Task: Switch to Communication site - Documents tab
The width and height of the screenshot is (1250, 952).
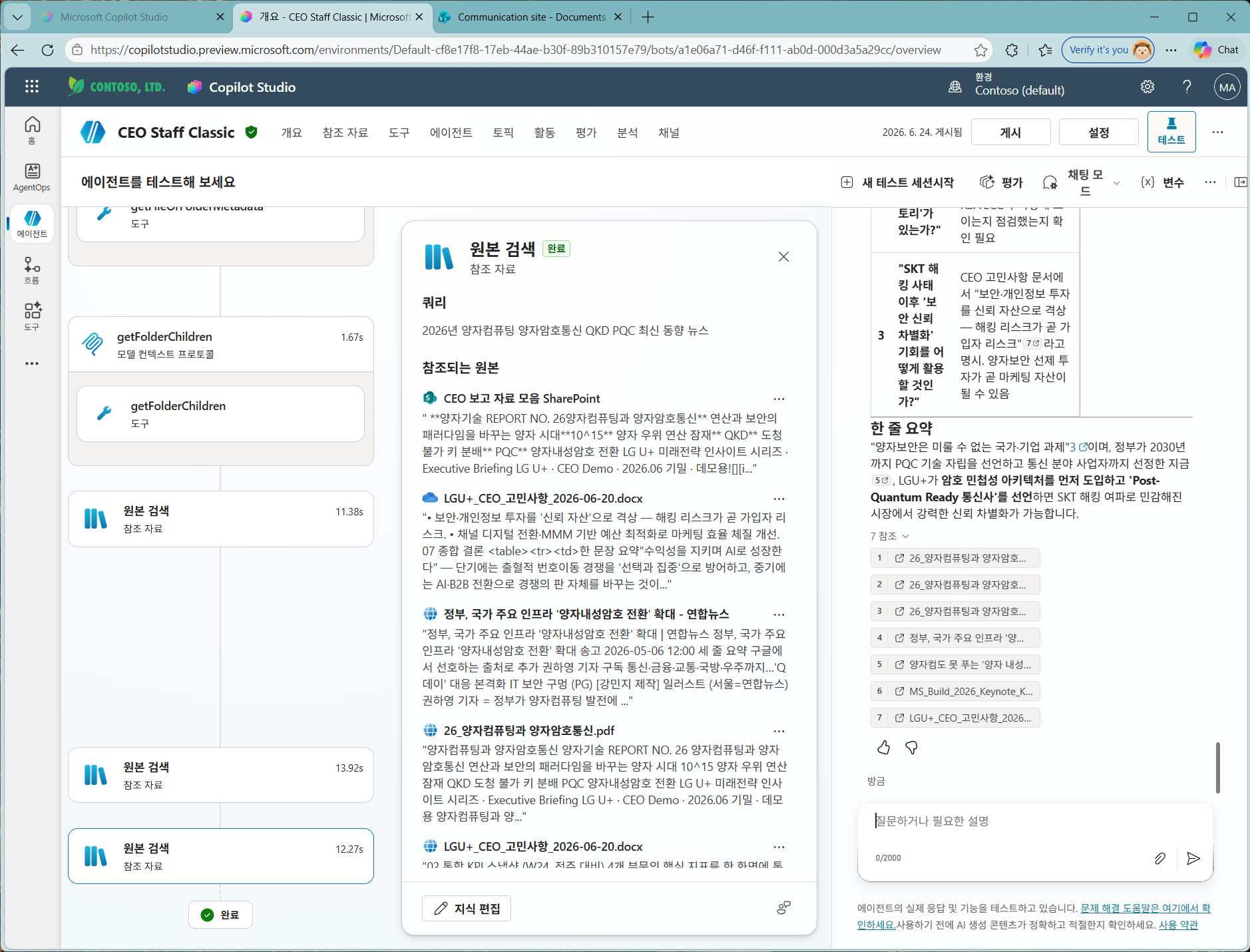Action: [x=531, y=17]
